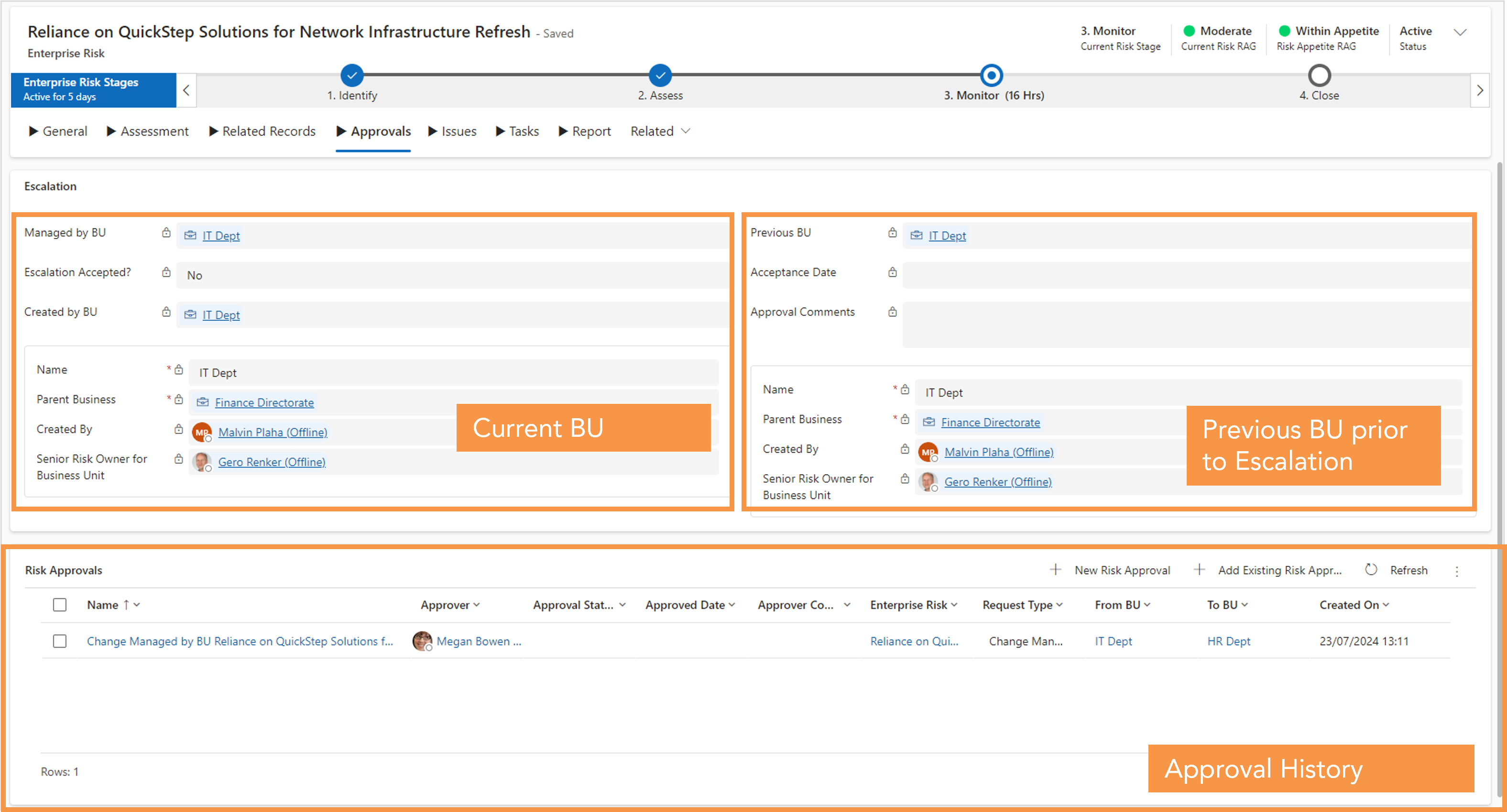
Task: Open Finance Directorate link under Previous BU
Action: tap(991, 422)
